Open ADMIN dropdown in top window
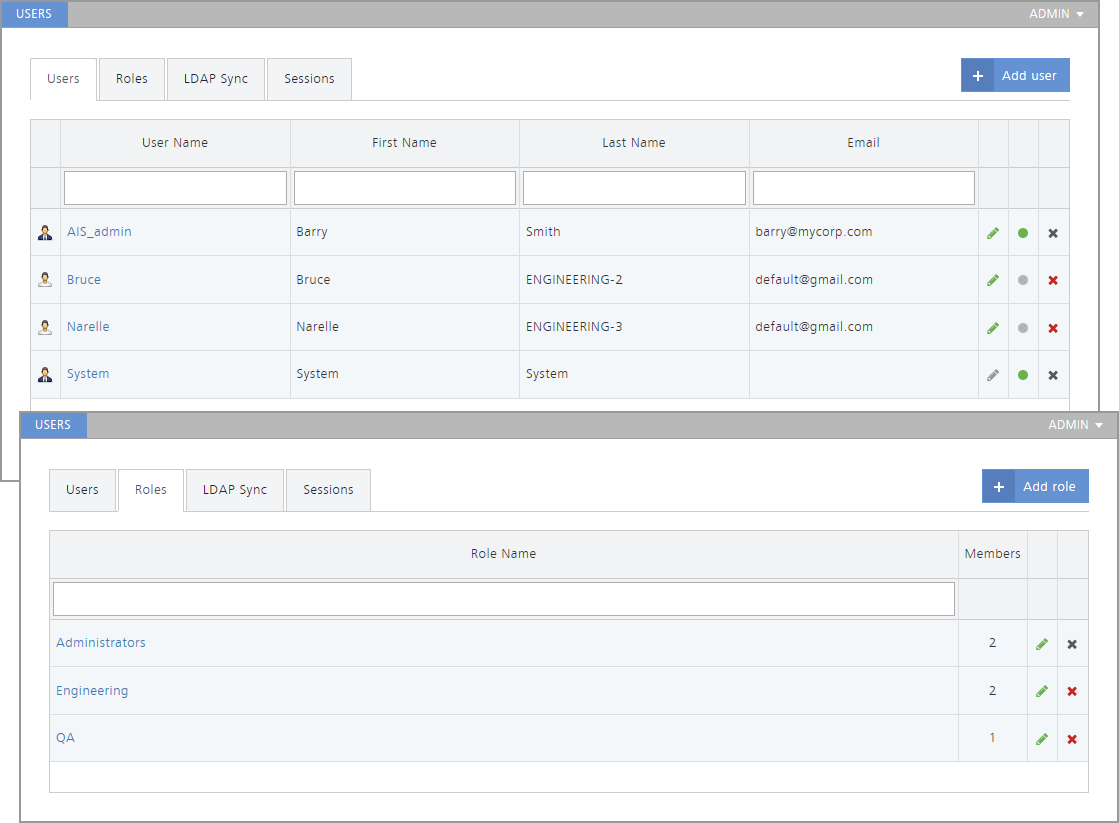1119x823 pixels. coord(1056,14)
